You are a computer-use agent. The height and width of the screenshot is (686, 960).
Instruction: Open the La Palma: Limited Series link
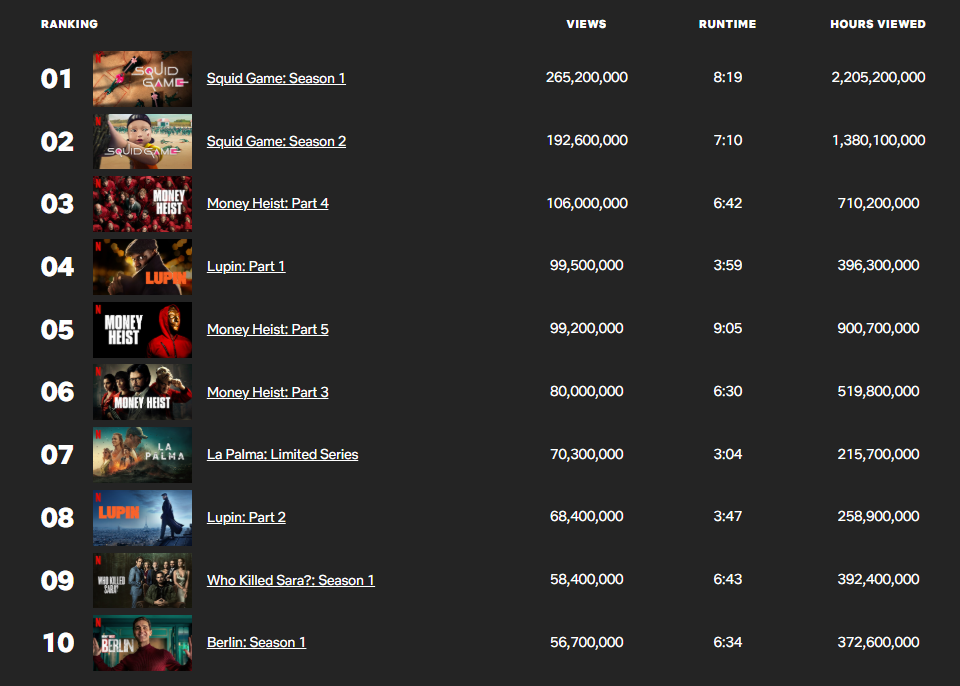click(x=282, y=454)
